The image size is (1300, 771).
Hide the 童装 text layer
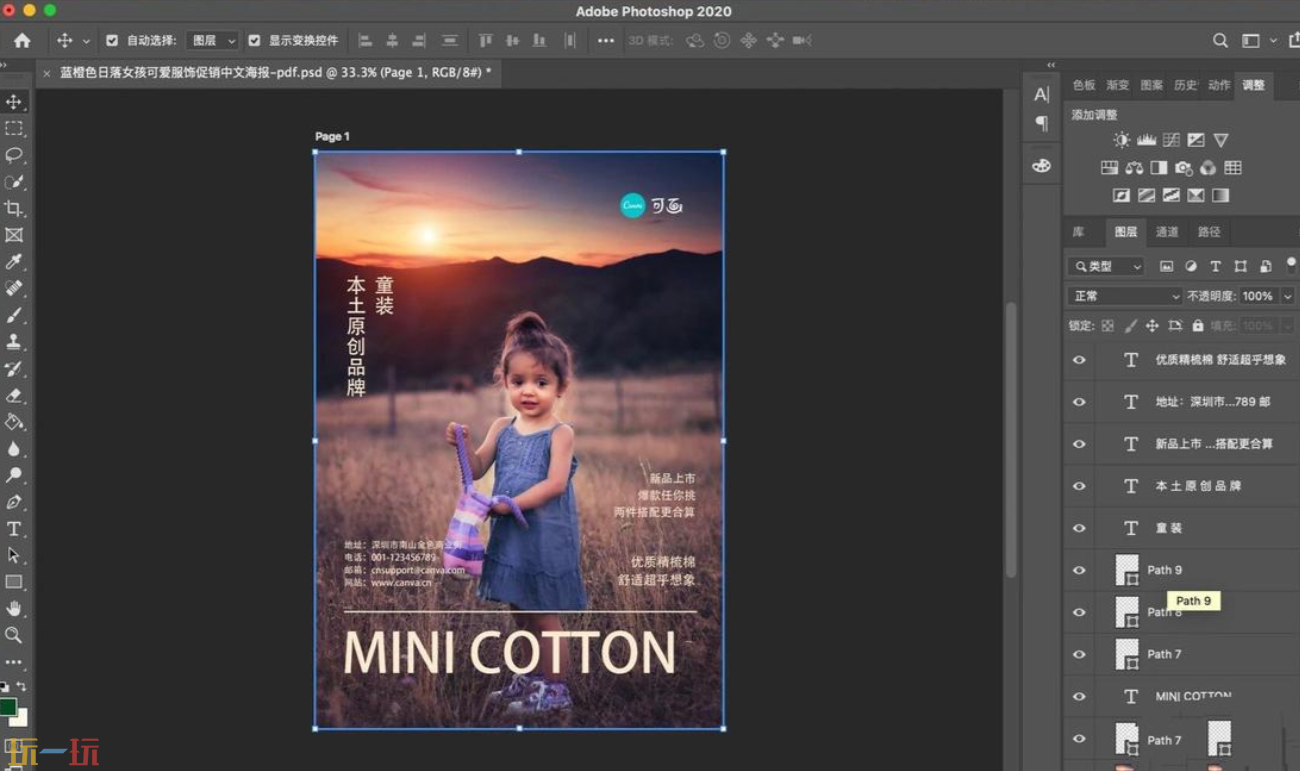click(x=1079, y=528)
